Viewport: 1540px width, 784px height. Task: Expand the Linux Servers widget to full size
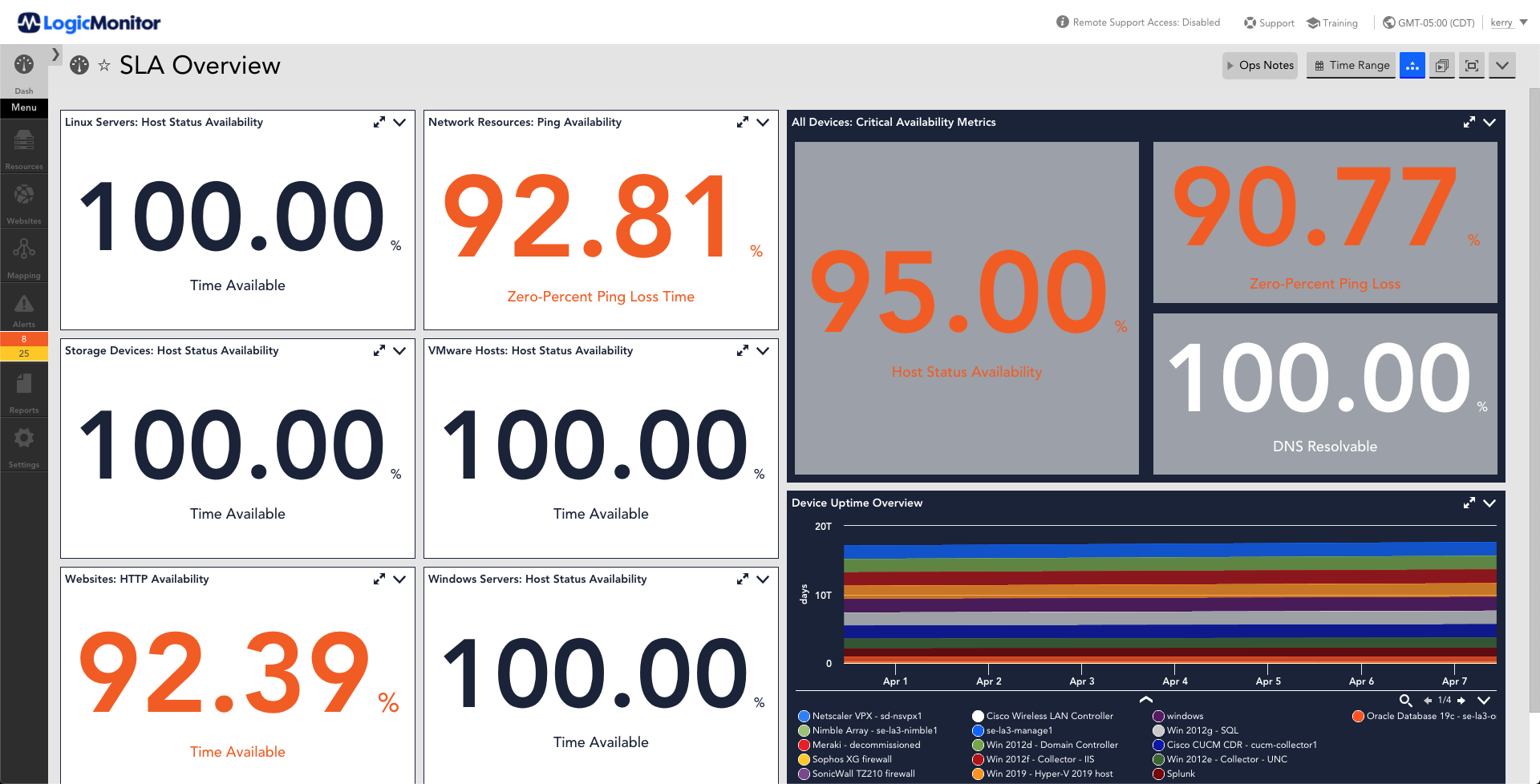tap(379, 122)
